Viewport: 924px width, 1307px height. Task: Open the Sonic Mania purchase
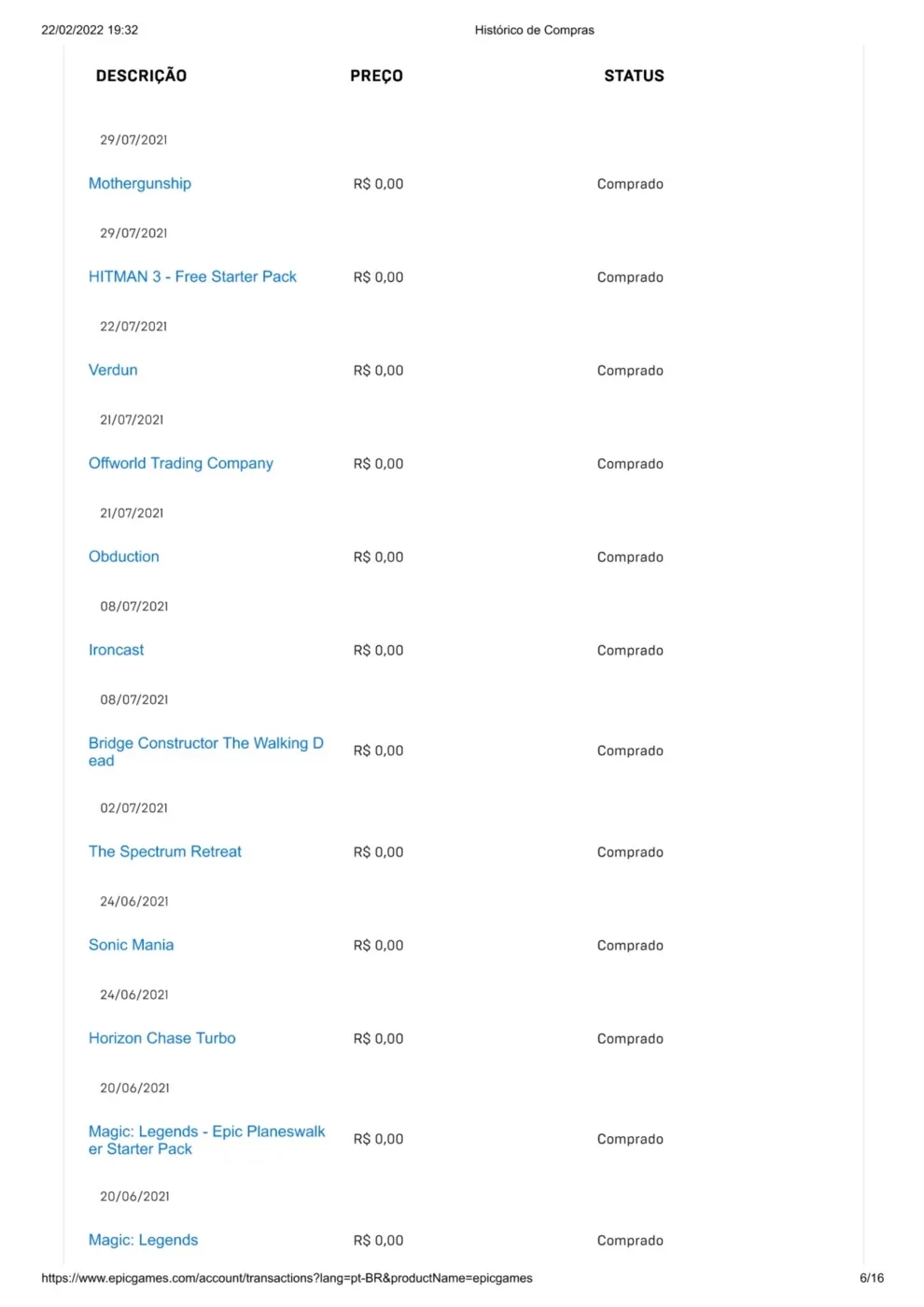click(132, 946)
